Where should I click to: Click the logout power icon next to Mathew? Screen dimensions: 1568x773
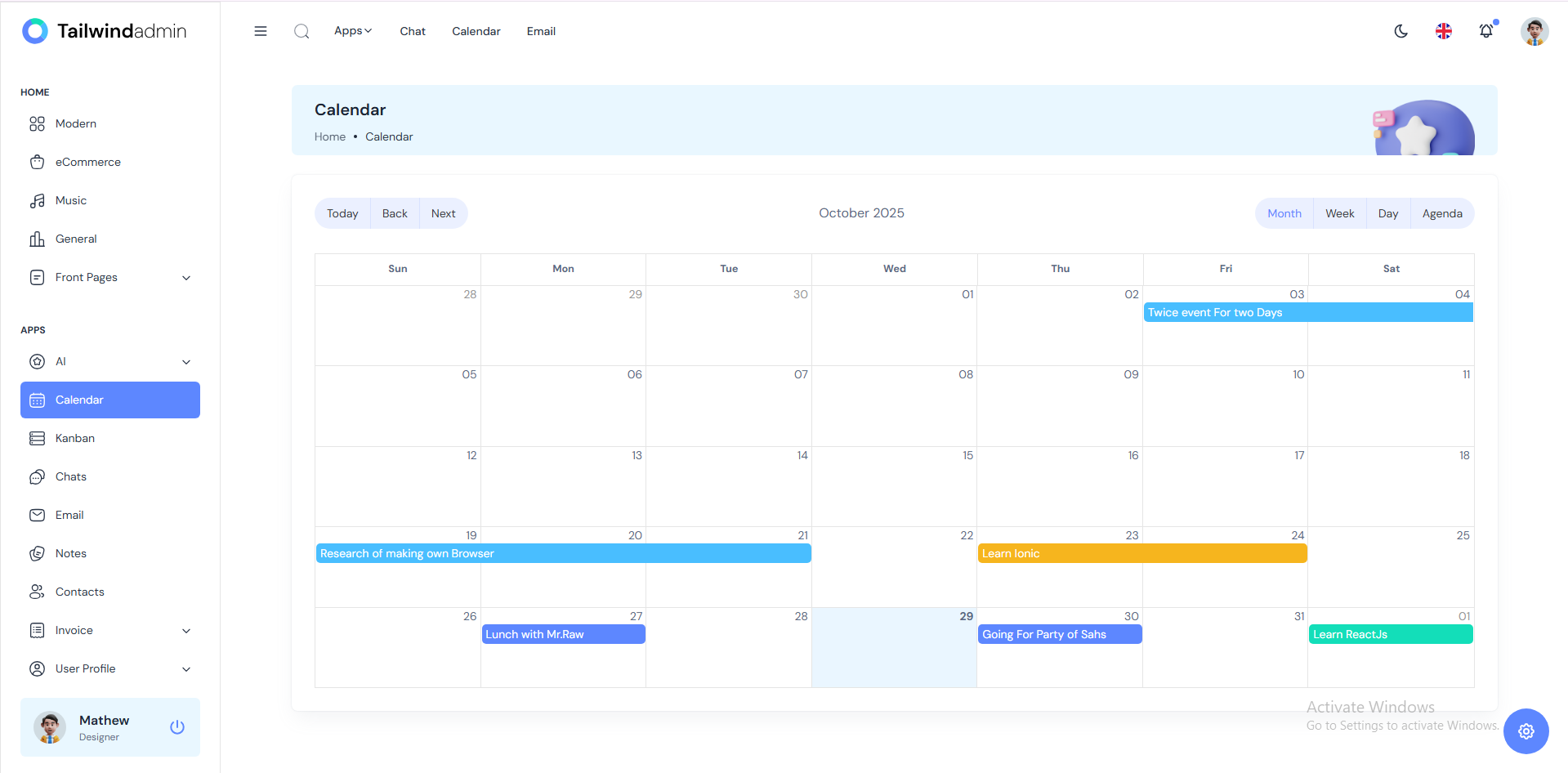[x=176, y=726]
